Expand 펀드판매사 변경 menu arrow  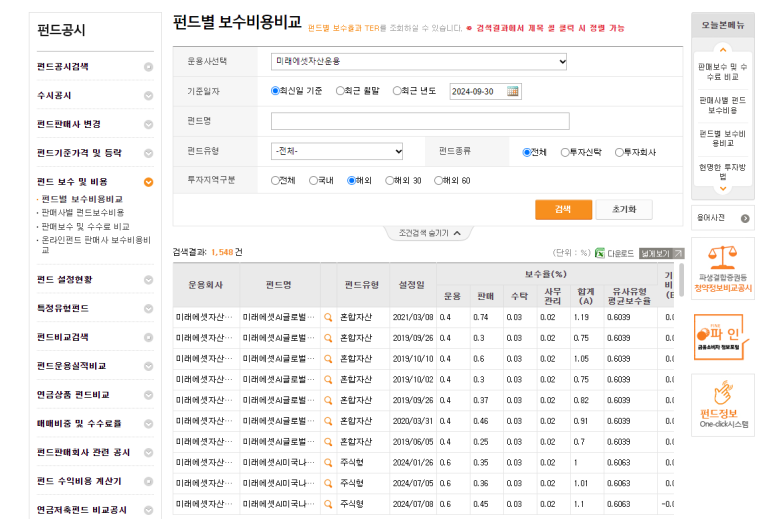148,124
